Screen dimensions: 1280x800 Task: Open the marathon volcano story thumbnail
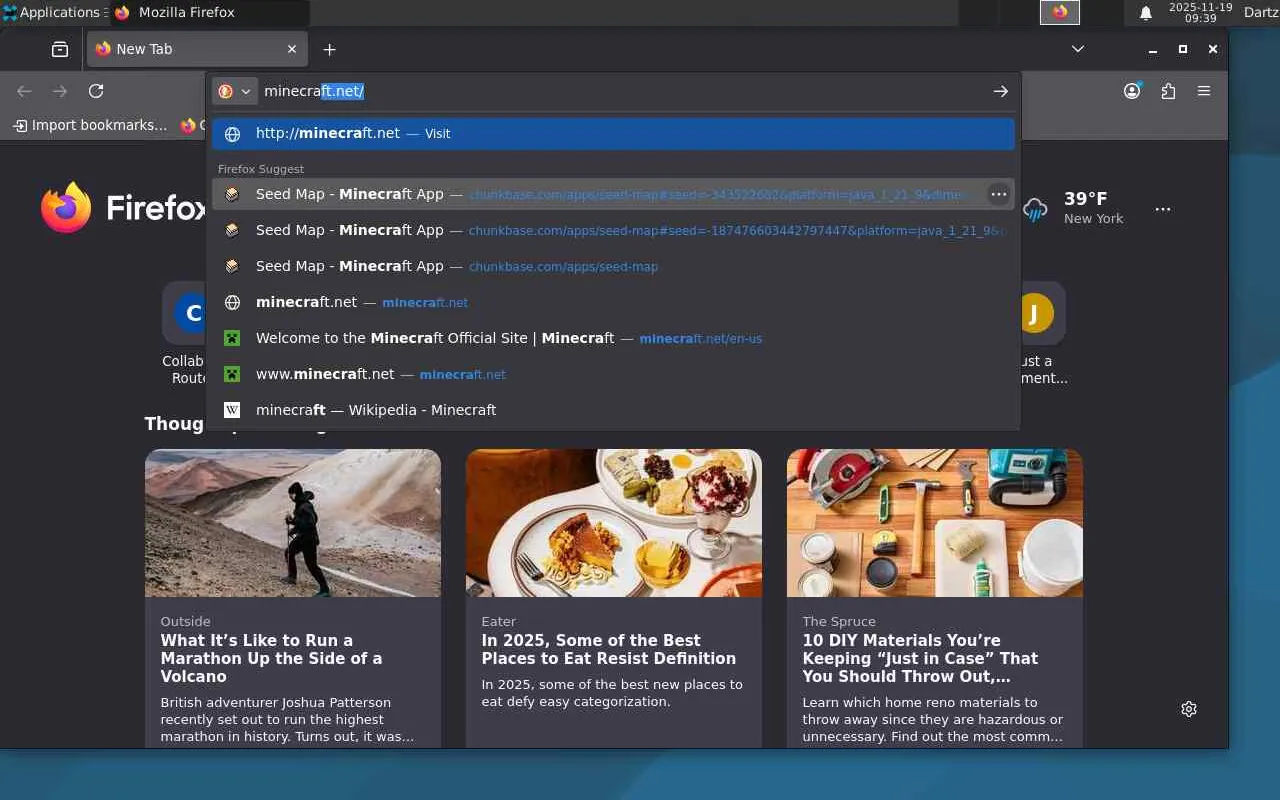point(293,523)
